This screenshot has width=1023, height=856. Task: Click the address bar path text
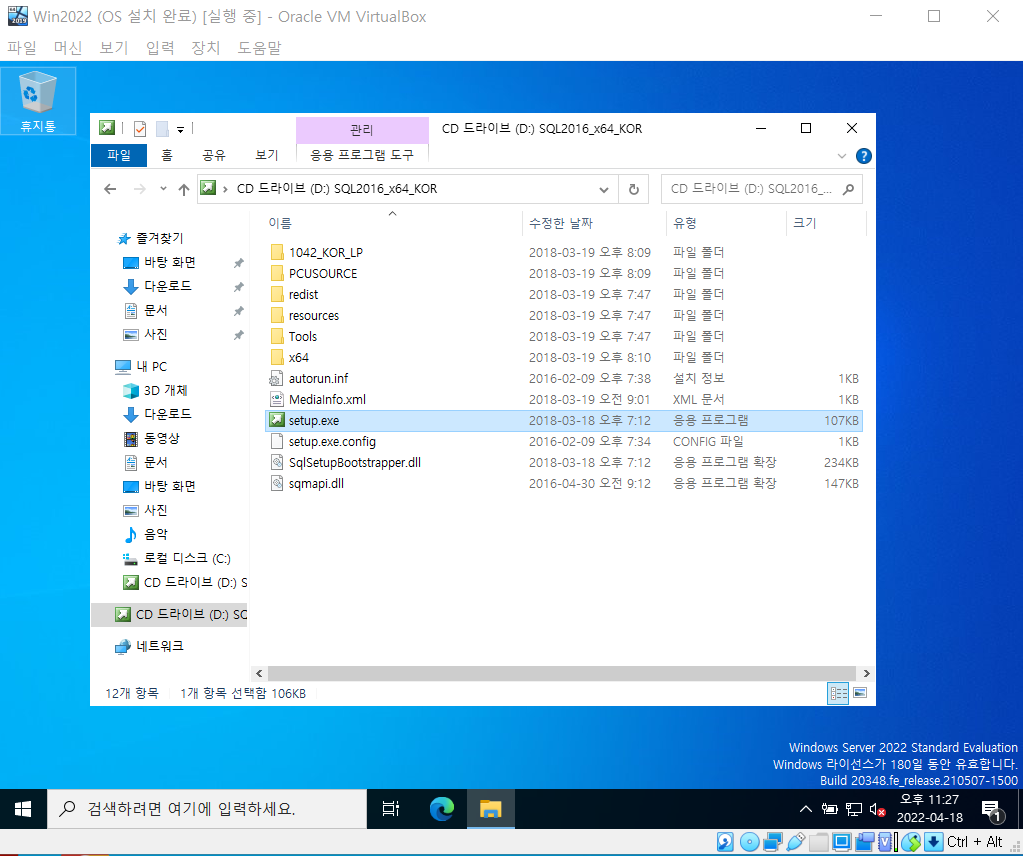pyautogui.click(x=337, y=189)
